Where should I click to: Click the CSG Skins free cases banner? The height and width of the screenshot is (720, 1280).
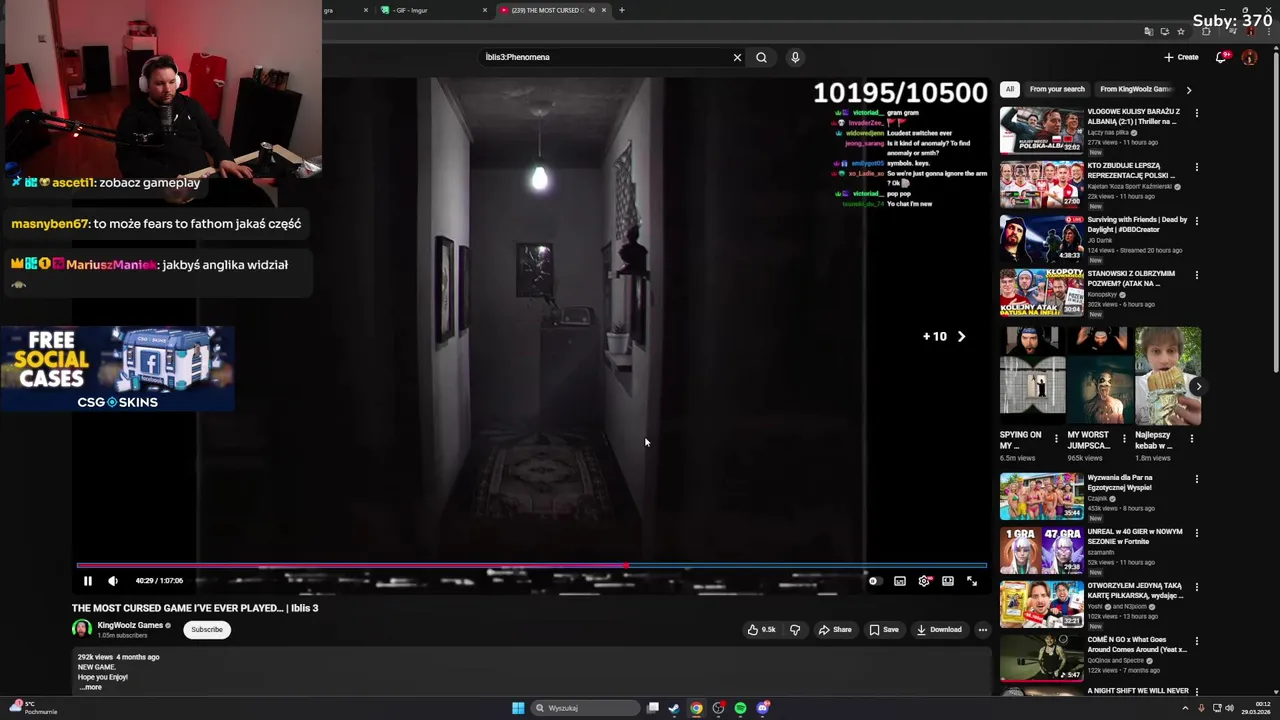pos(118,368)
